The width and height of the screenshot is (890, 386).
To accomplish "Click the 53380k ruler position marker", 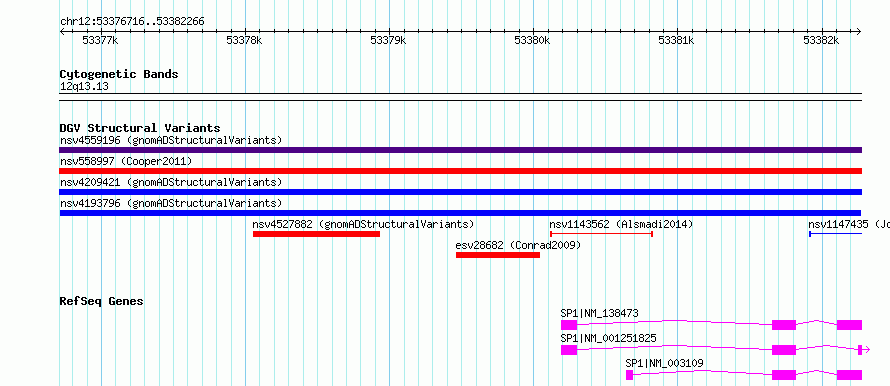I will tap(533, 40).
